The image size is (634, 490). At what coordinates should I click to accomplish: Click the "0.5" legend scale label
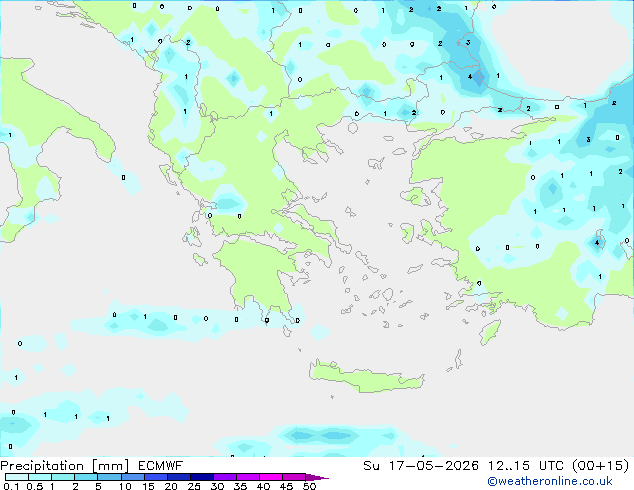pyautogui.click(x=35, y=486)
